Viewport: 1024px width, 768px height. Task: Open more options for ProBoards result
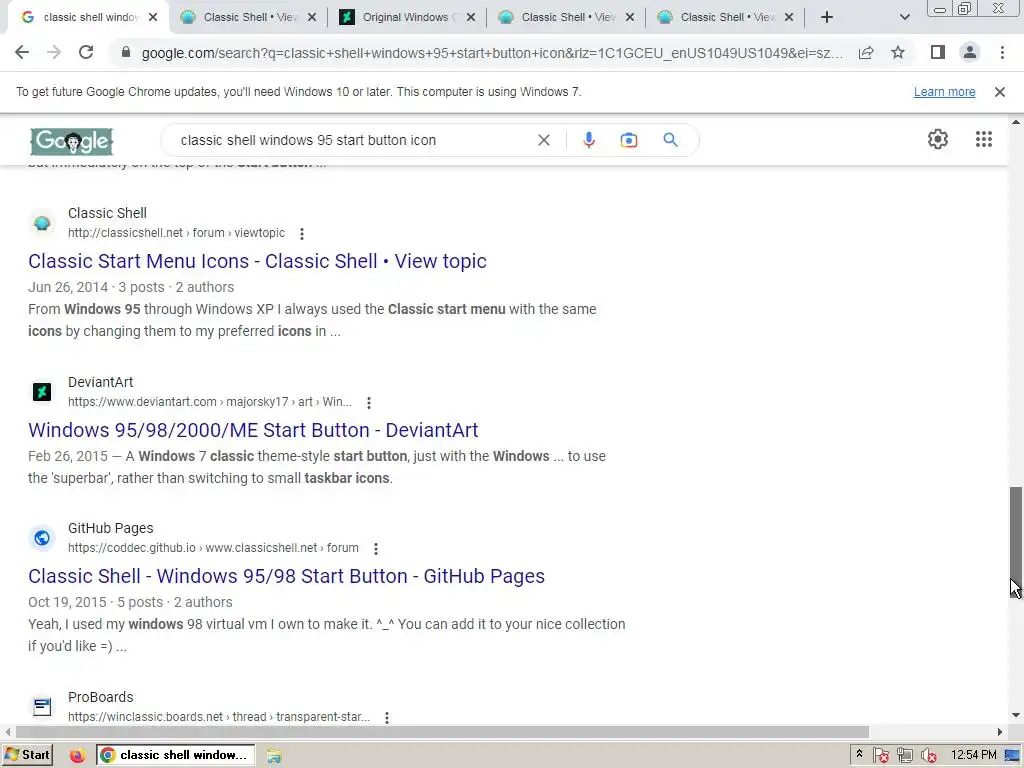pos(387,717)
